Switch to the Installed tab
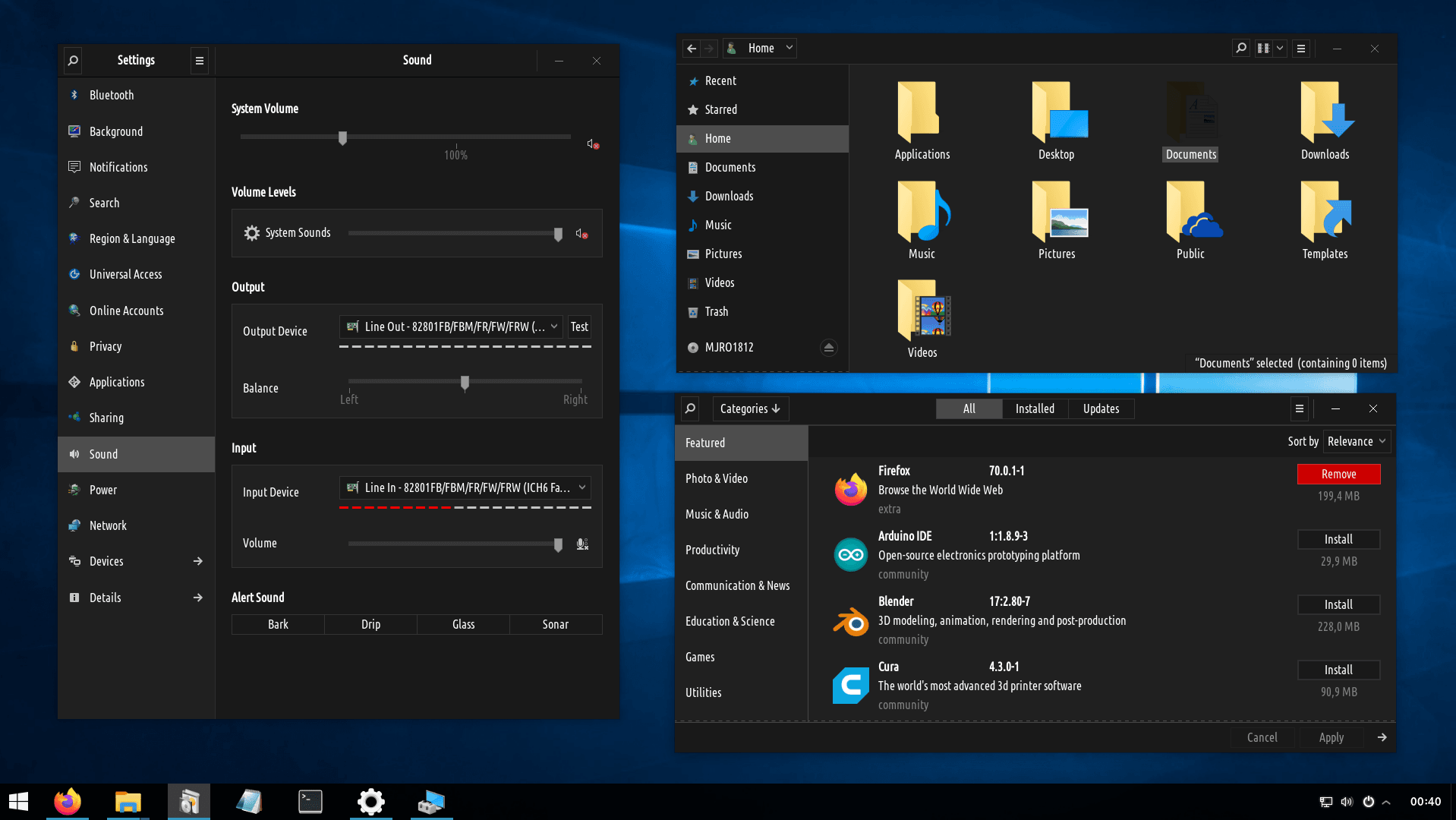Screen dimensions: 1456x820 pyautogui.click(x=1034, y=408)
